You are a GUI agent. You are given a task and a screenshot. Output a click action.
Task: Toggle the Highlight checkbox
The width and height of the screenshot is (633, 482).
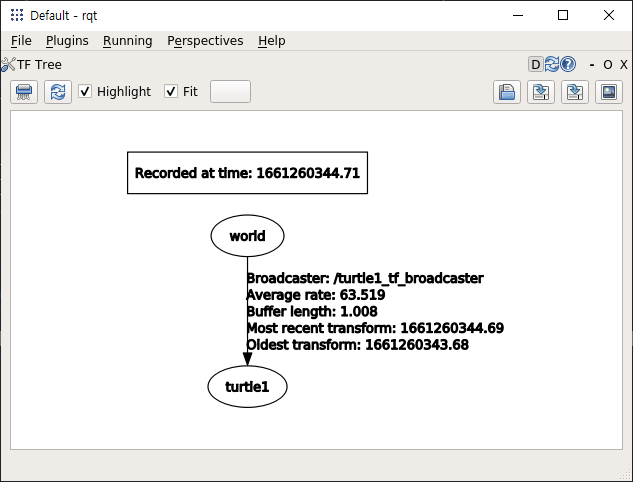click(85, 91)
